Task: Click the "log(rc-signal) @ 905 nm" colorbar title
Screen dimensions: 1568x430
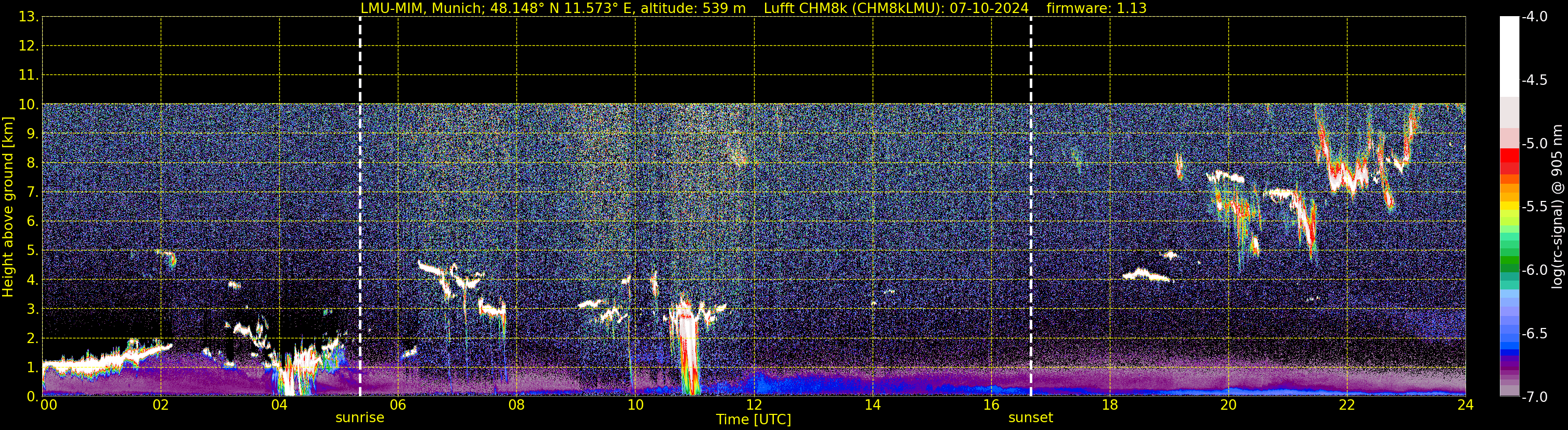Action: [x=1557, y=207]
